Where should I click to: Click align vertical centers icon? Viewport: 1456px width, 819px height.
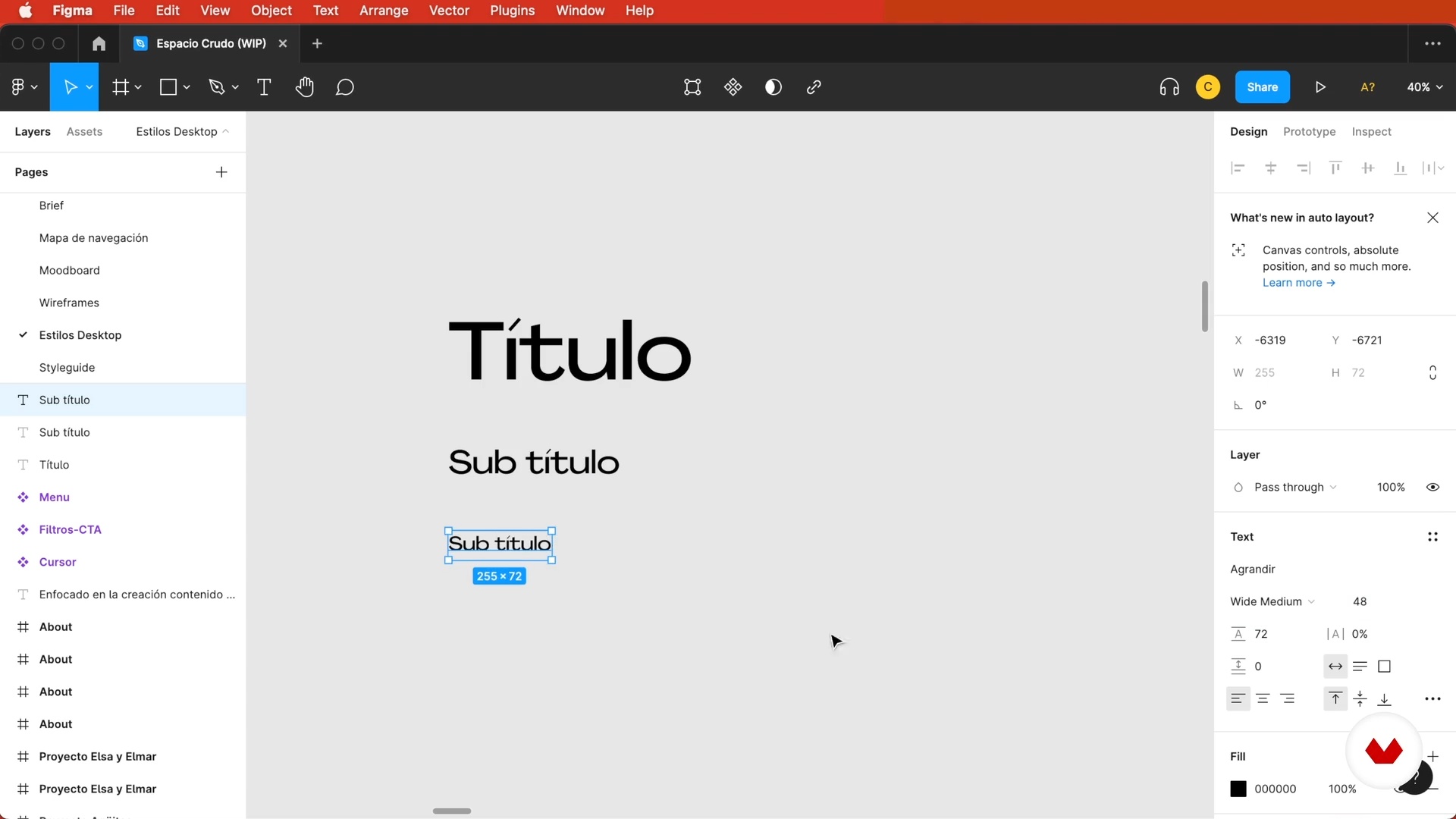point(1368,168)
